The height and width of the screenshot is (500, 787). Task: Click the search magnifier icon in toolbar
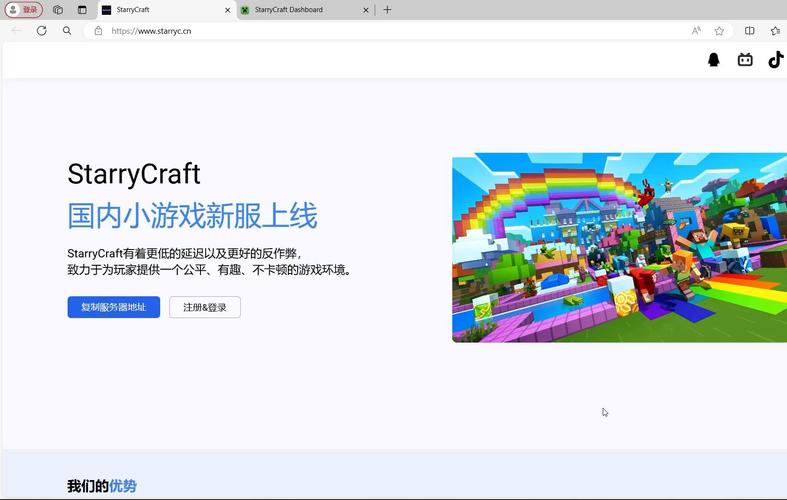67,31
